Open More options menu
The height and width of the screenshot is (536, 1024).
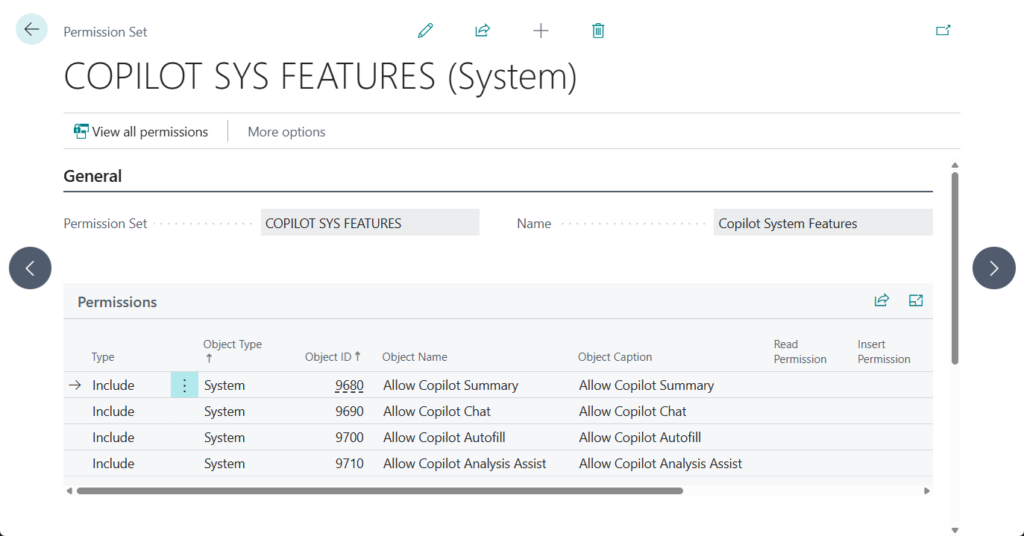[286, 132]
